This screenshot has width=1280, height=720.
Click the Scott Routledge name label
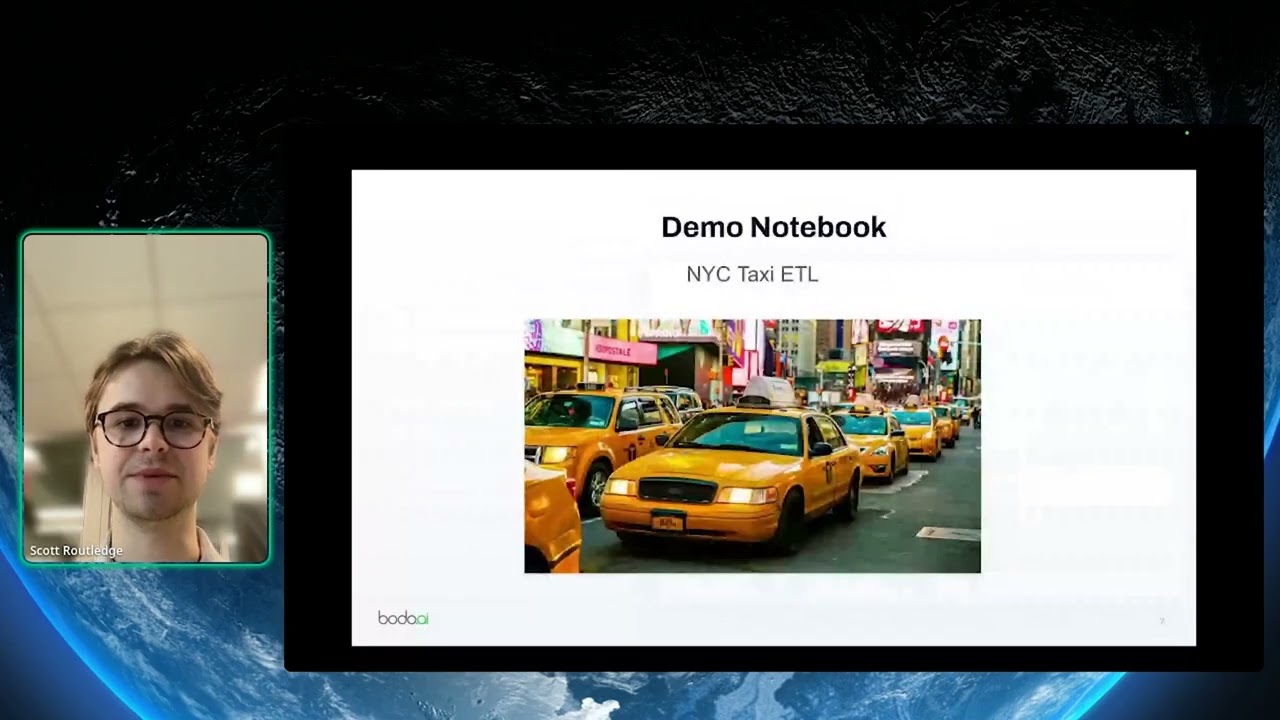(76, 551)
